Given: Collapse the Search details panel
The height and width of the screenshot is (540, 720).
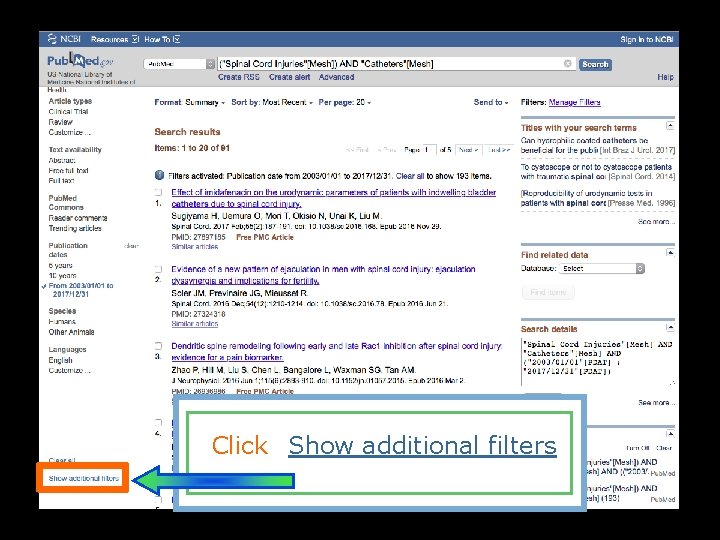Looking at the screenshot, I should [670, 327].
